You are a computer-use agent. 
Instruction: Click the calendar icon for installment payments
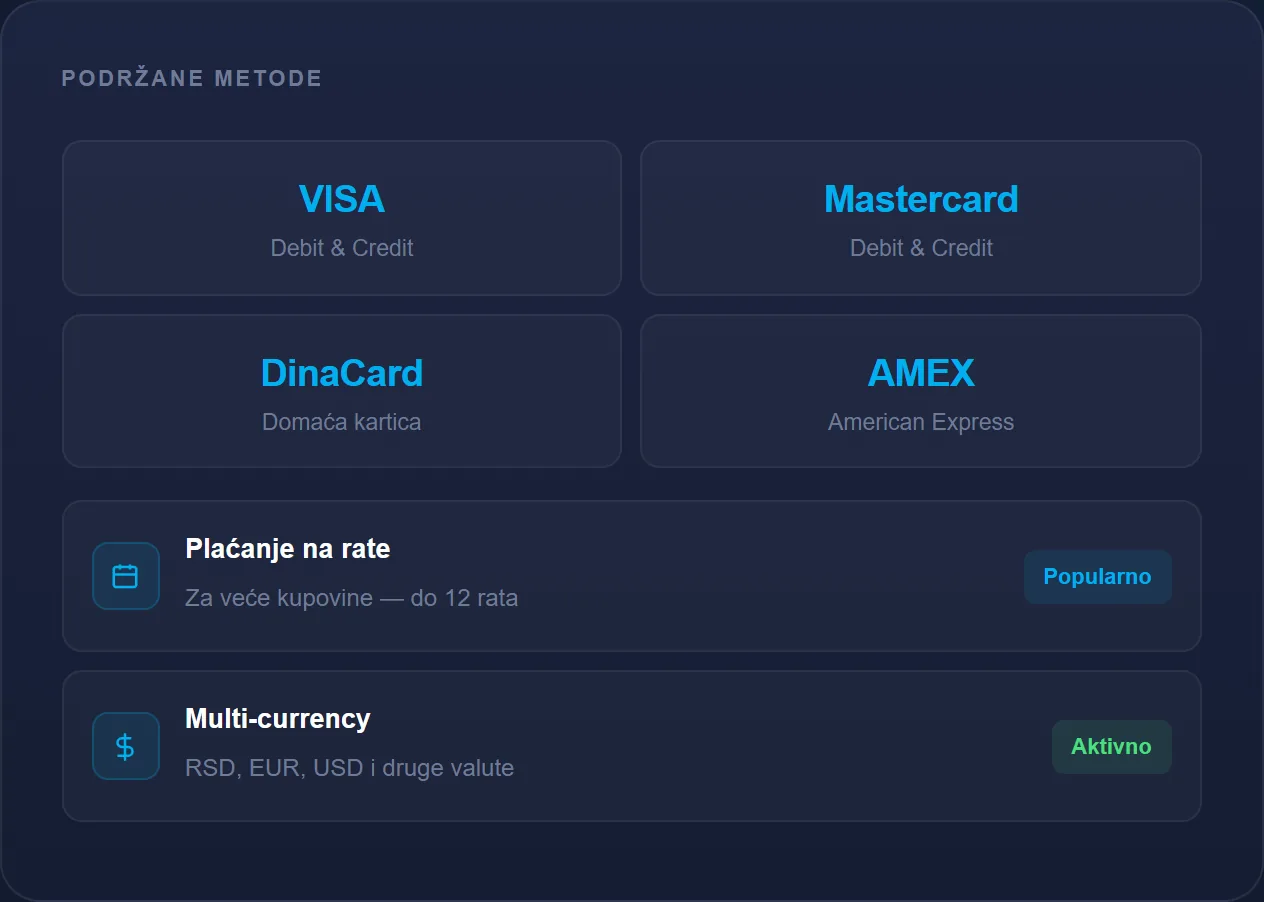tap(125, 576)
